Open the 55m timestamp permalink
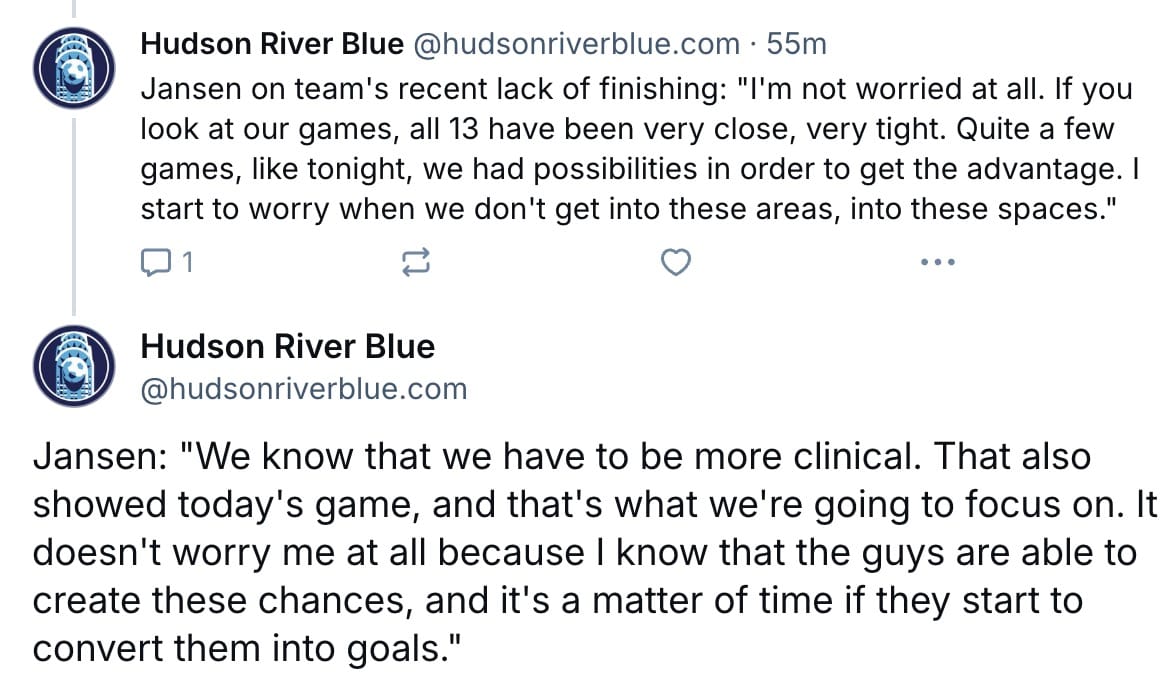Image resolution: width=1170 pixels, height=684 pixels. coord(796,44)
